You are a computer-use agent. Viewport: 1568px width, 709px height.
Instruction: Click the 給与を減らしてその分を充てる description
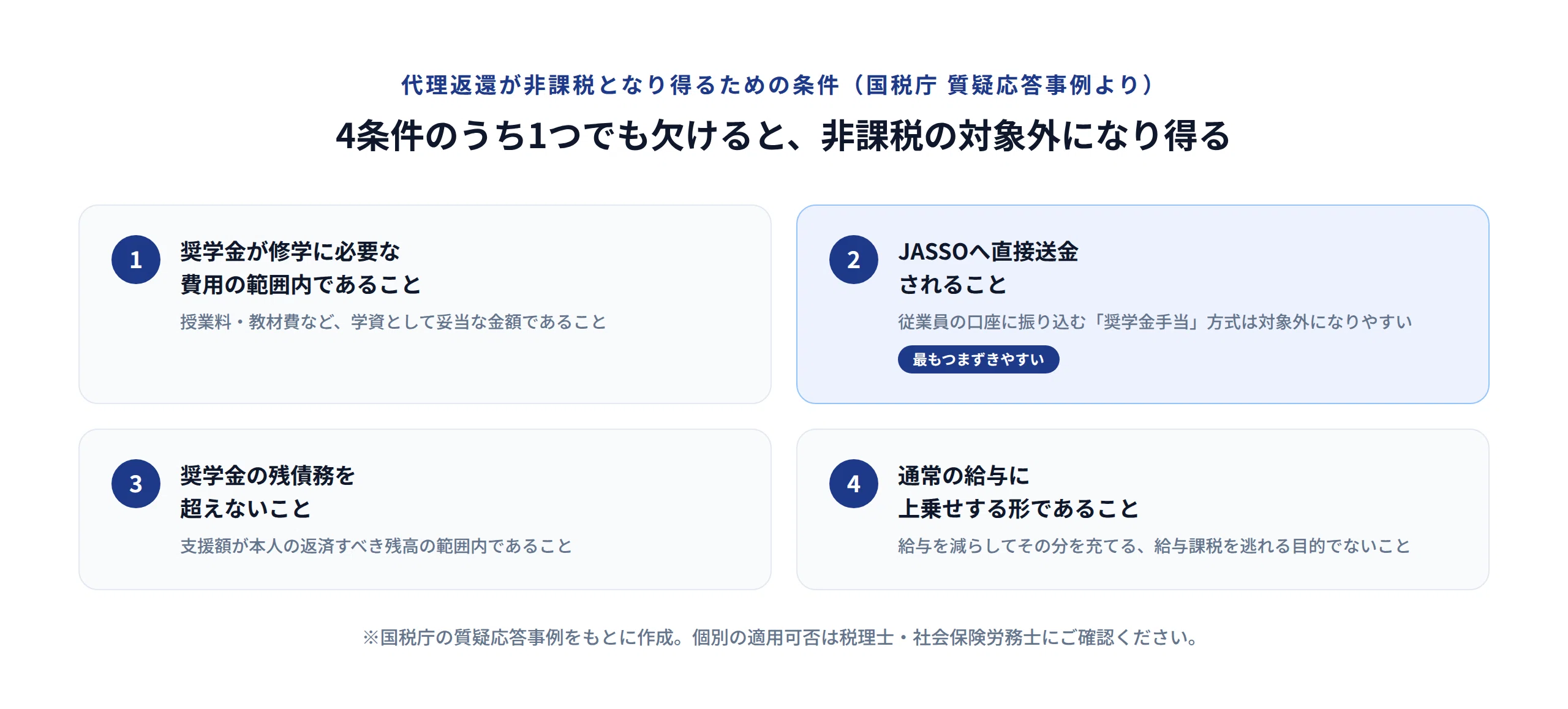coord(1154,546)
